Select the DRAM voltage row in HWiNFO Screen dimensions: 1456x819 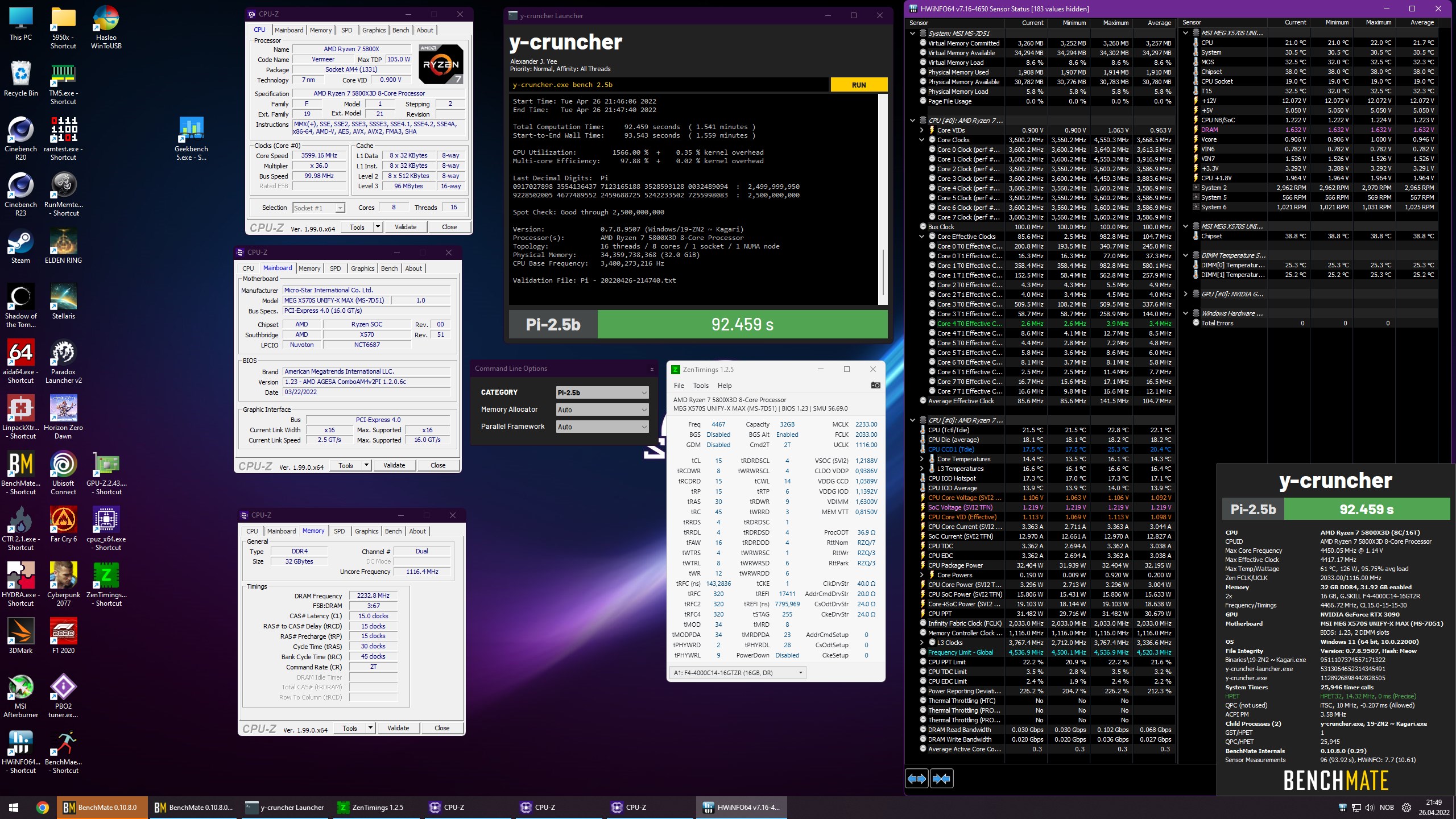pos(1316,130)
